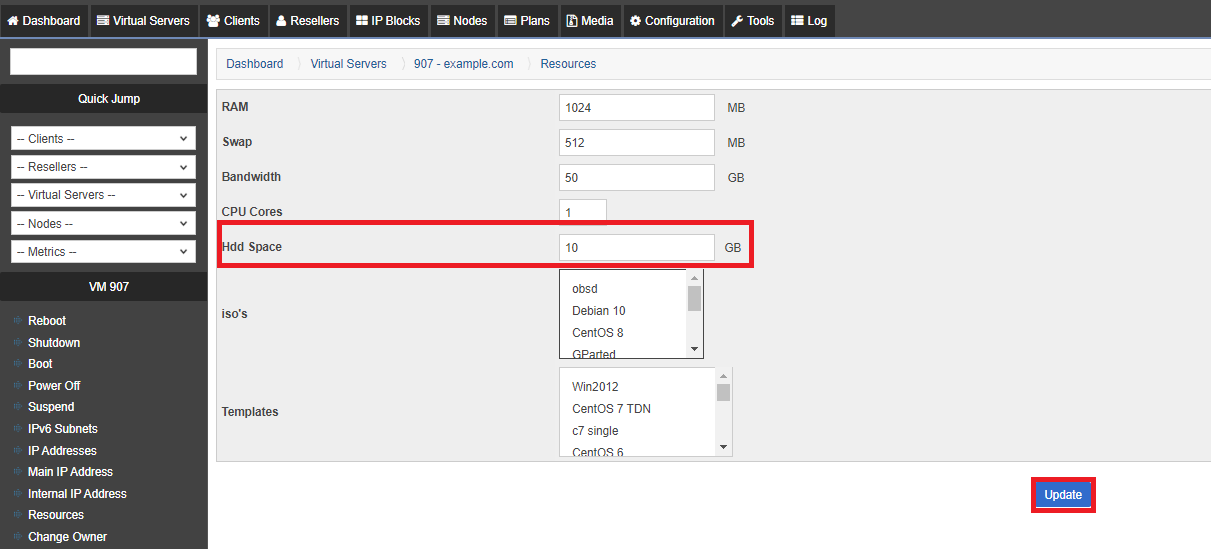This screenshot has height=549, width=1211.
Task: Open the IP Blocks section
Action: (x=389, y=20)
